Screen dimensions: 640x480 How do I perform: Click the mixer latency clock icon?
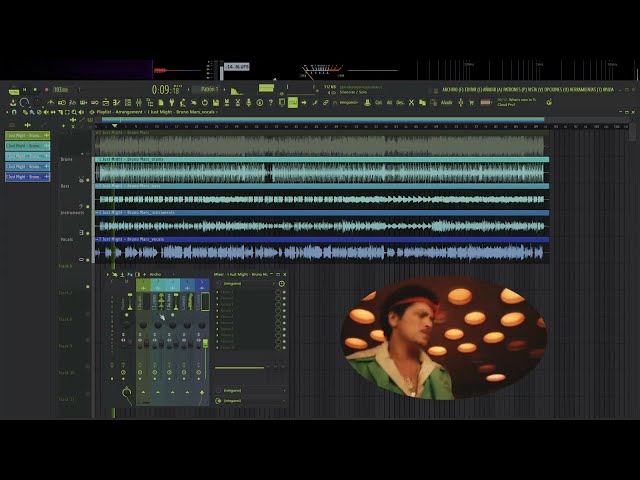tap(282, 284)
